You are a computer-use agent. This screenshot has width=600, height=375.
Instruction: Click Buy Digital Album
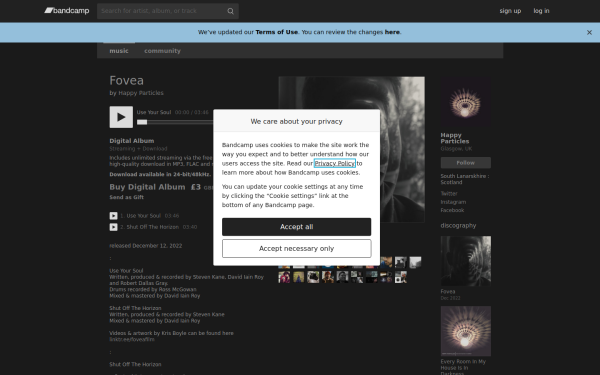pos(147,187)
